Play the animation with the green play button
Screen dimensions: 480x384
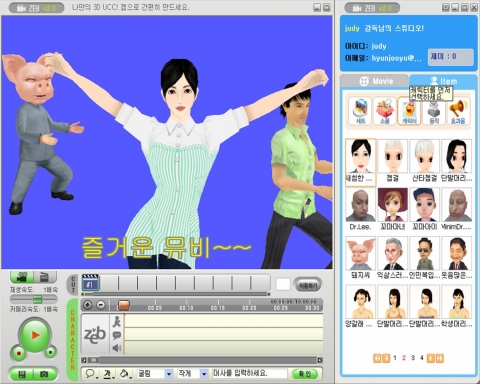click(x=35, y=335)
